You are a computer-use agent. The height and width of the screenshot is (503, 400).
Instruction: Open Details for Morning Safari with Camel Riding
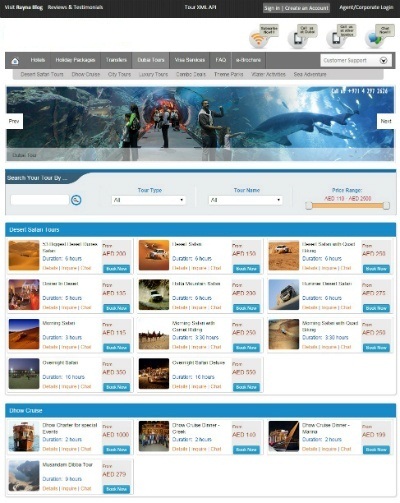[x=180, y=347]
